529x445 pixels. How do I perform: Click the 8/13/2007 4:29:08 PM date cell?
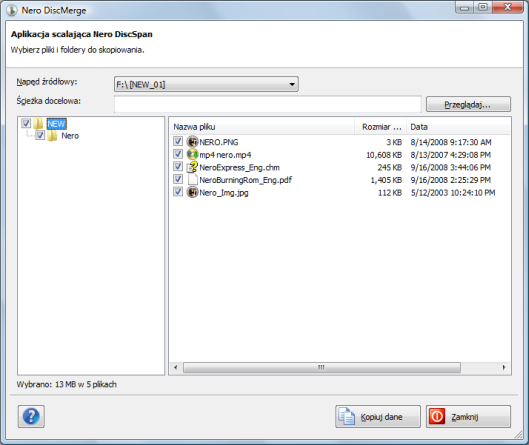450,155
